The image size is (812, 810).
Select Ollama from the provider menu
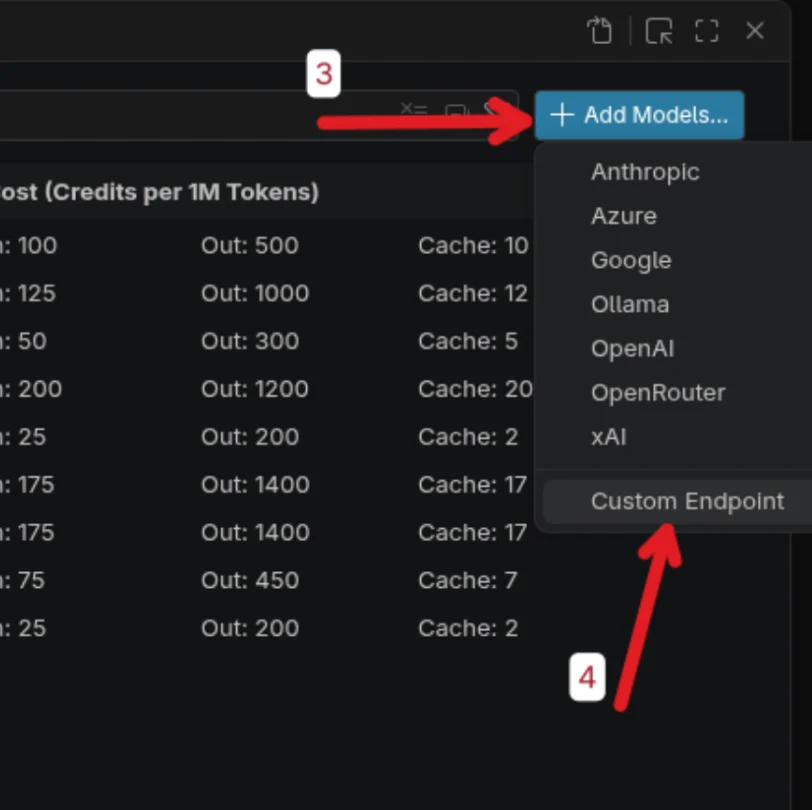[630, 305]
